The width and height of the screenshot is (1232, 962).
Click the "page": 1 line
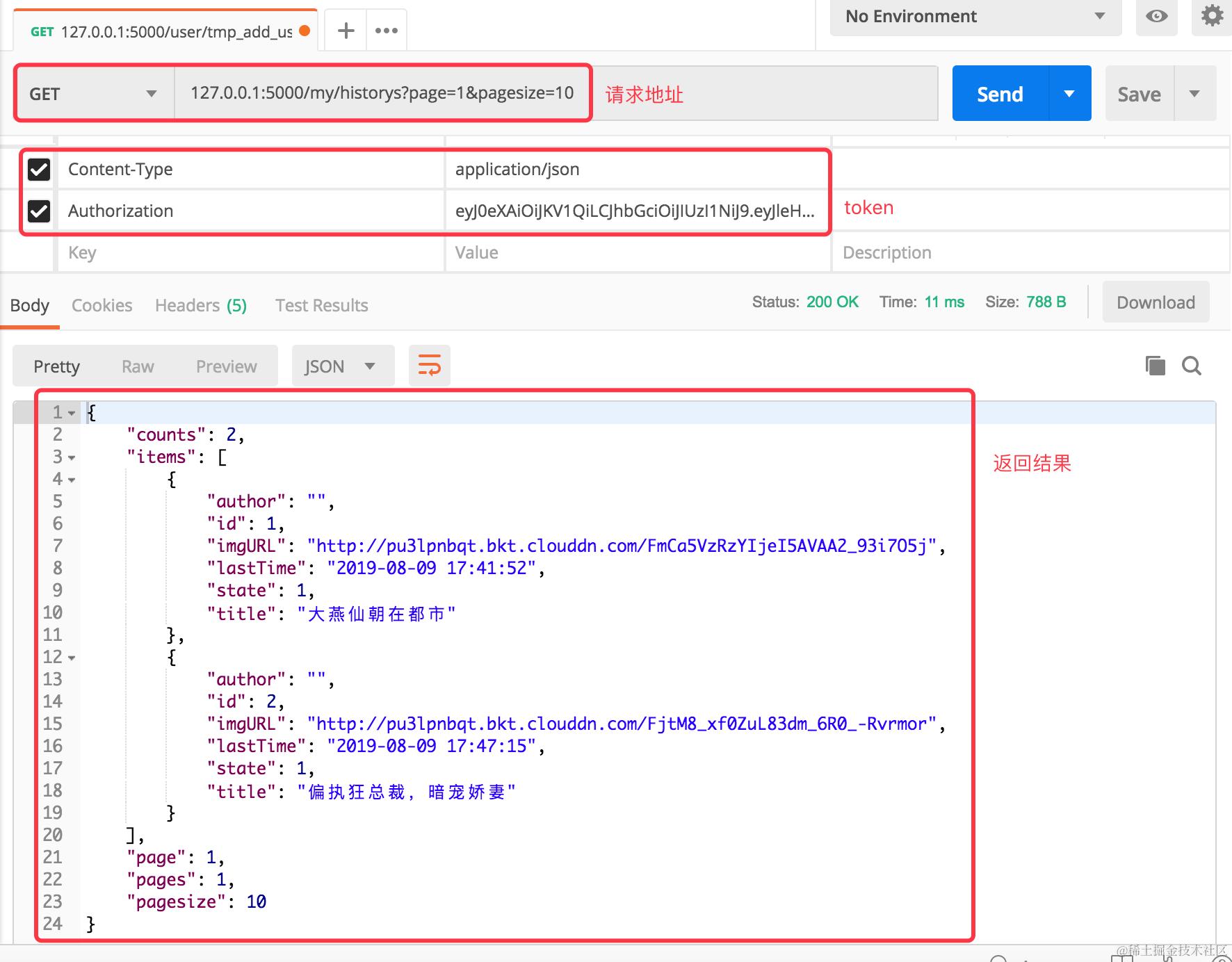coord(176,858)
